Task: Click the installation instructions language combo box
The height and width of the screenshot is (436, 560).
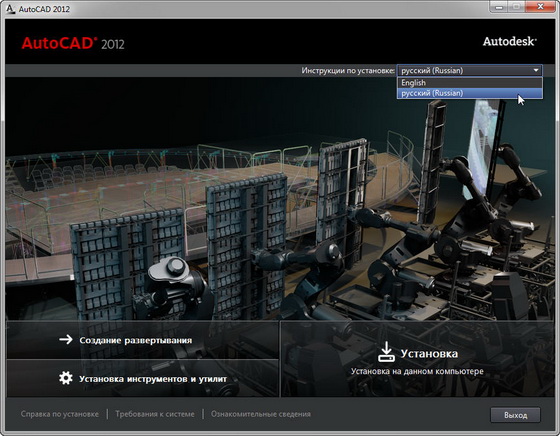Action: coord(469,70)
